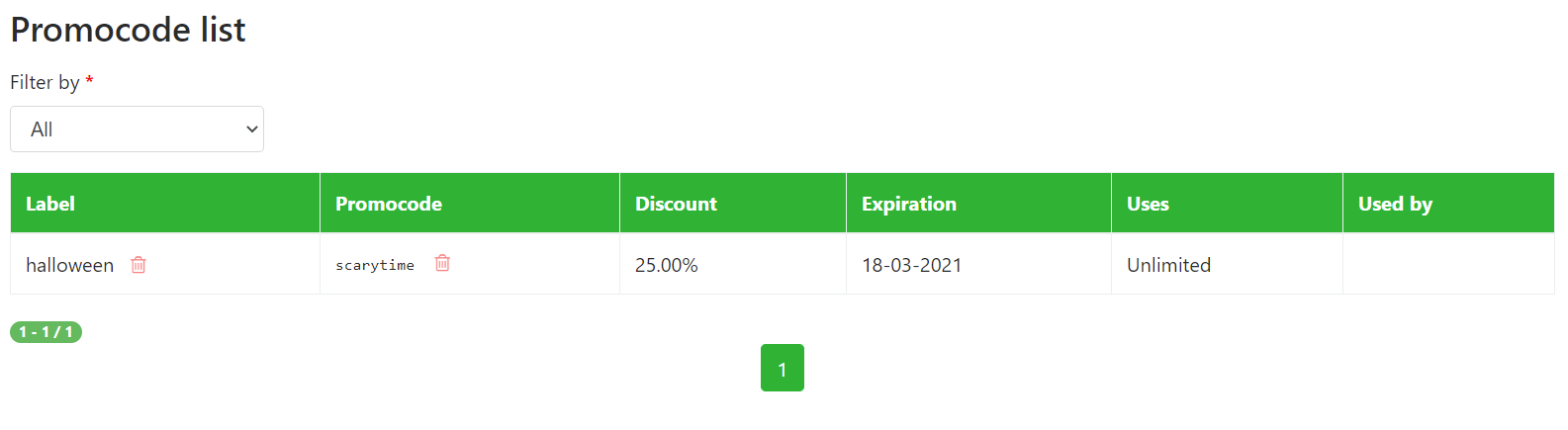Click the Label column header
The height and width of the screenshot is (430, 1568).
point(50,204)
